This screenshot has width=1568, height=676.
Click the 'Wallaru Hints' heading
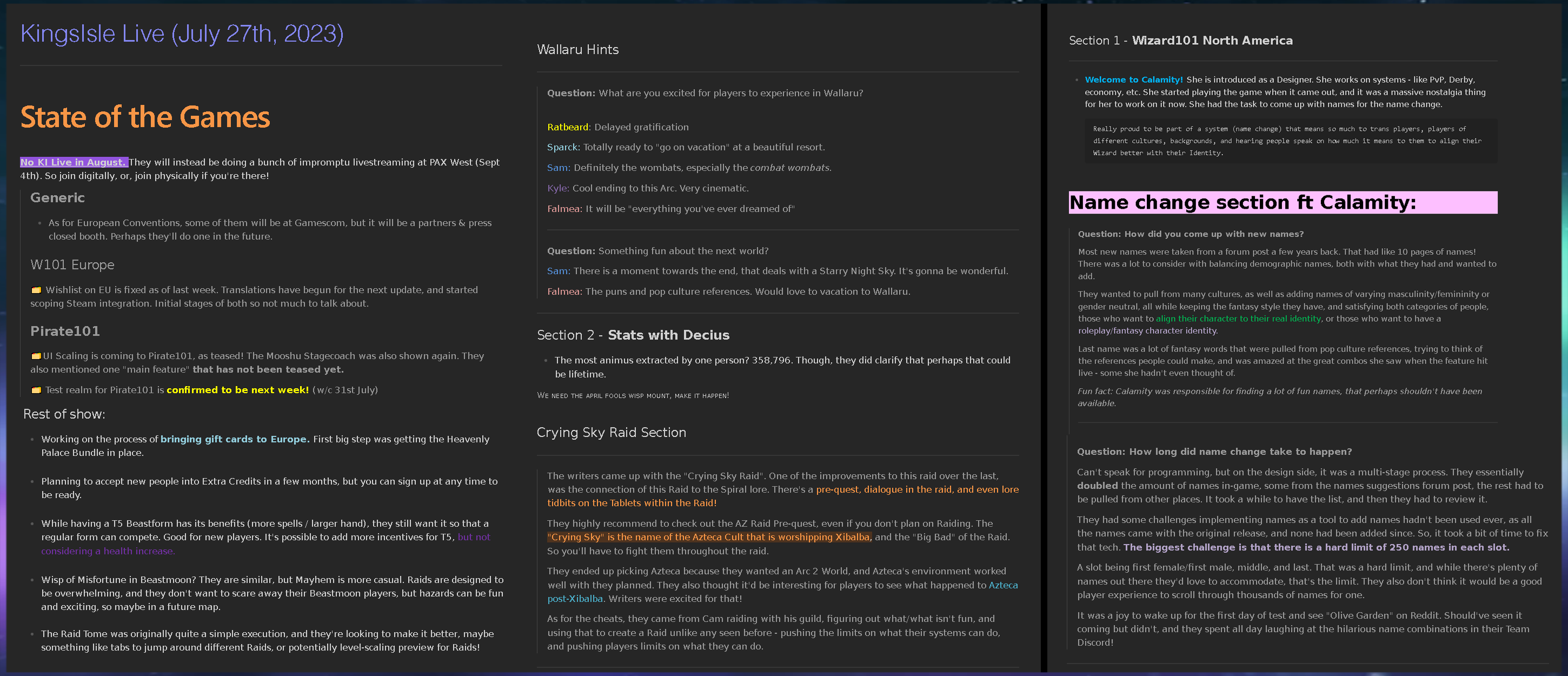[577, 49]
